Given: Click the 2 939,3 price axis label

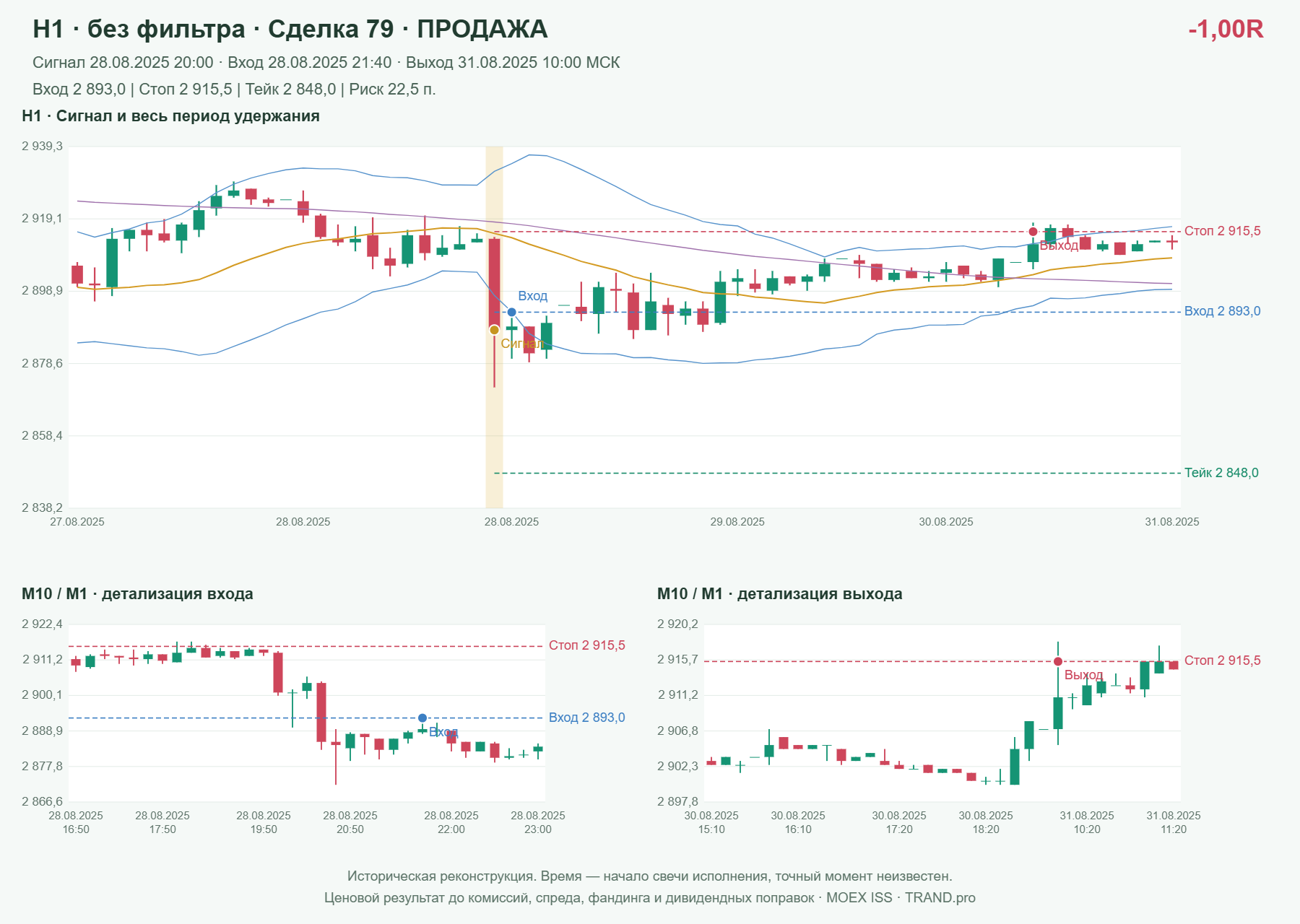Looking at the screenshot, I should coord(42,147).
